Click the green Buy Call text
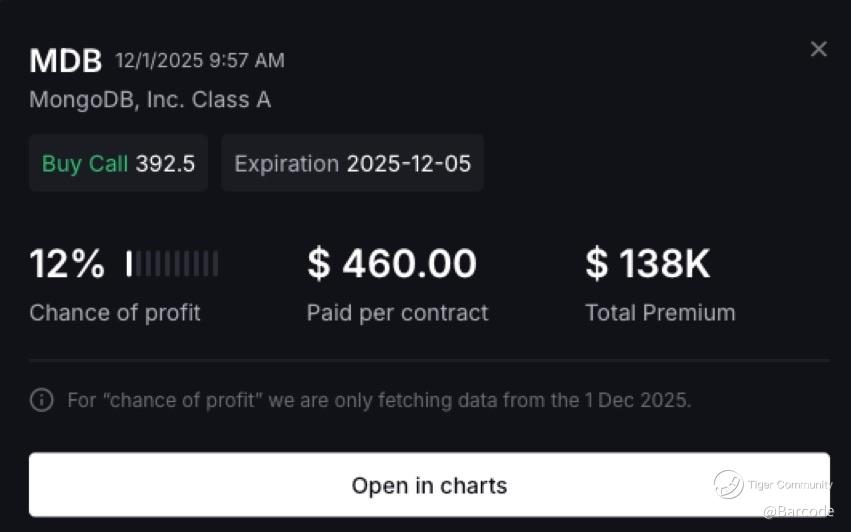Viewport: 851px width, 532px height. 85,163
